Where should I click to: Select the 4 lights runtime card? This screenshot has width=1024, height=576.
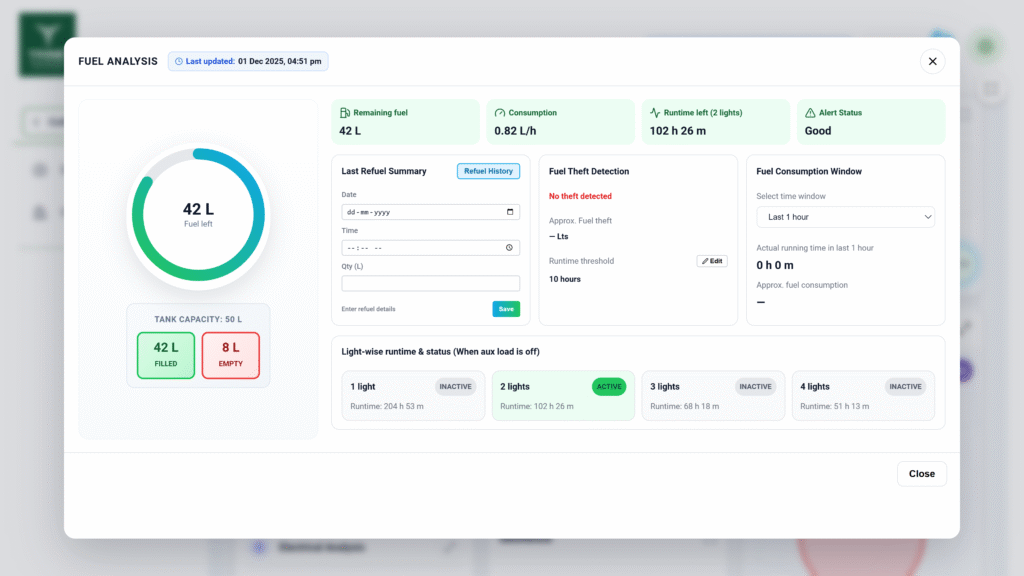[863, 396]
